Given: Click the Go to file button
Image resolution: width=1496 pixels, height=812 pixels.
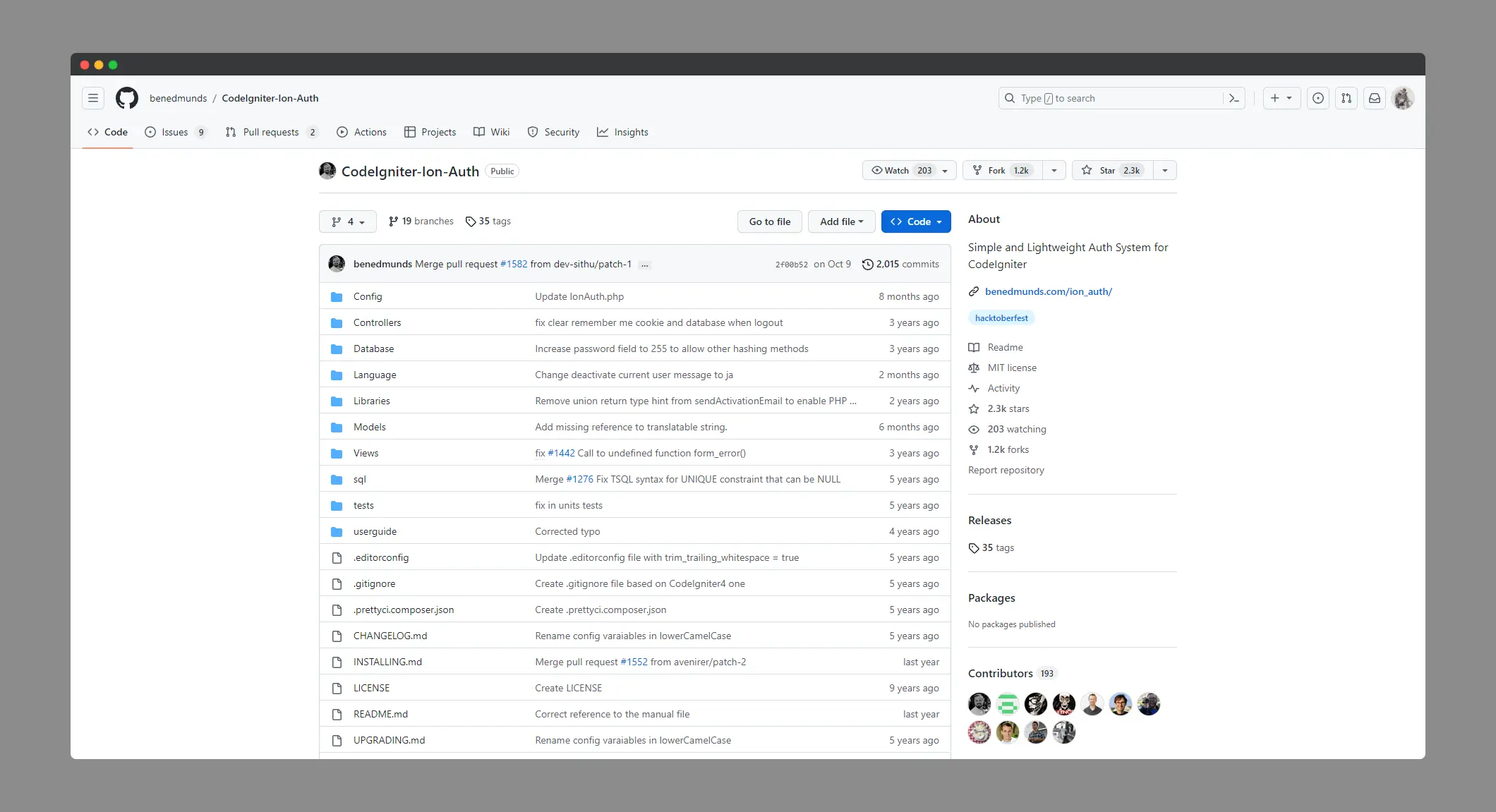Looking at the screenshot, I should 769,221.
